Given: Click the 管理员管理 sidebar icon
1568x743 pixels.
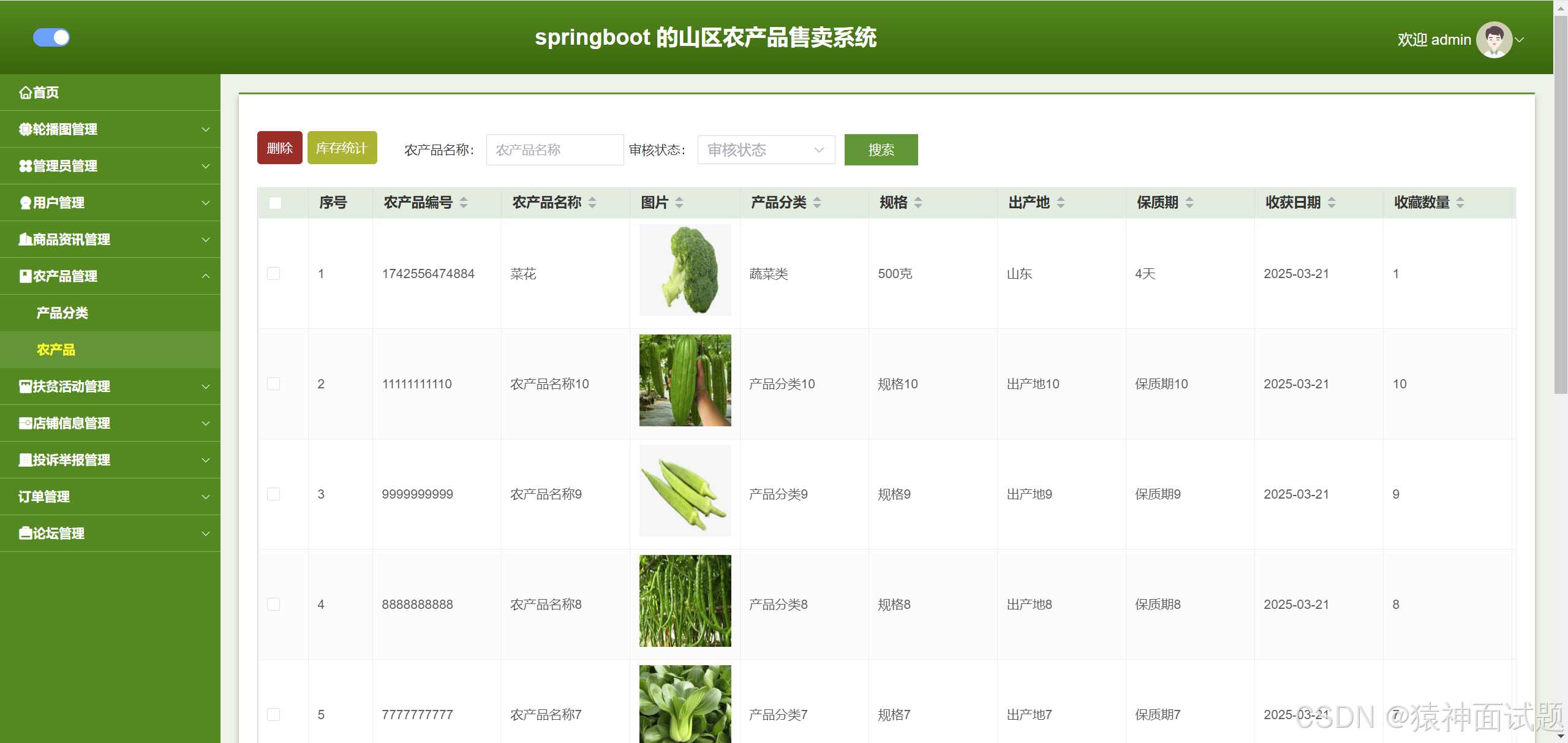Looking at the screenshot, I should pyautogui.click(x=25, y=166).
